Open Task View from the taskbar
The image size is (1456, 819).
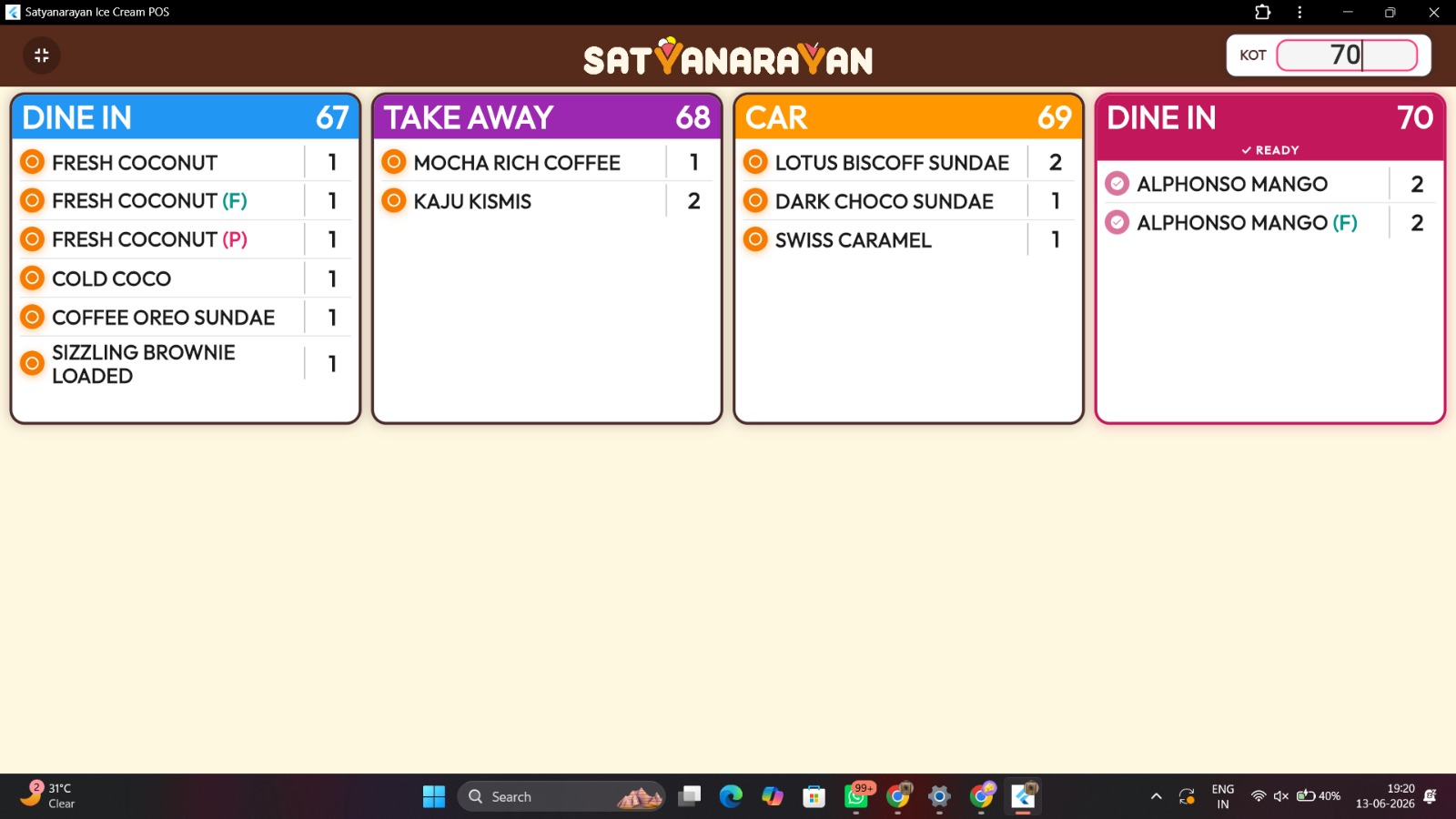[x=690, y=796]
